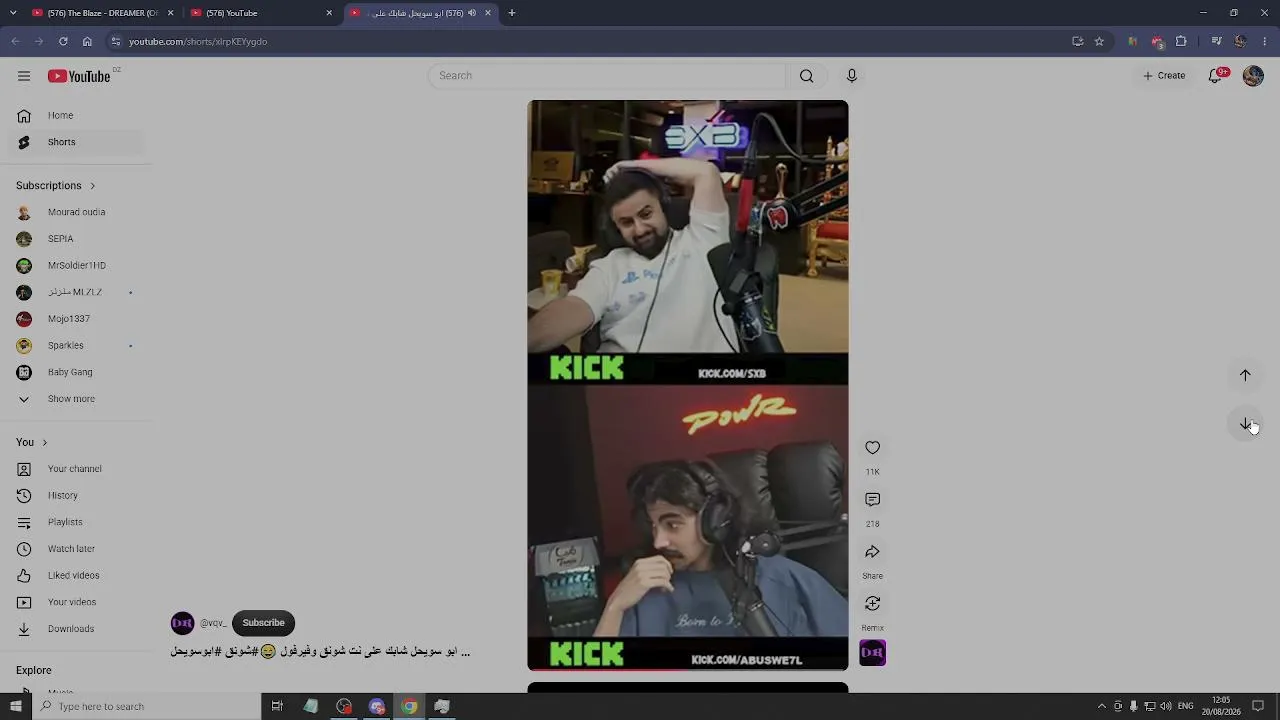Open the Mourad oudia subscription
This screenshot has width=1280, height=720.
[x=76, y=212]
